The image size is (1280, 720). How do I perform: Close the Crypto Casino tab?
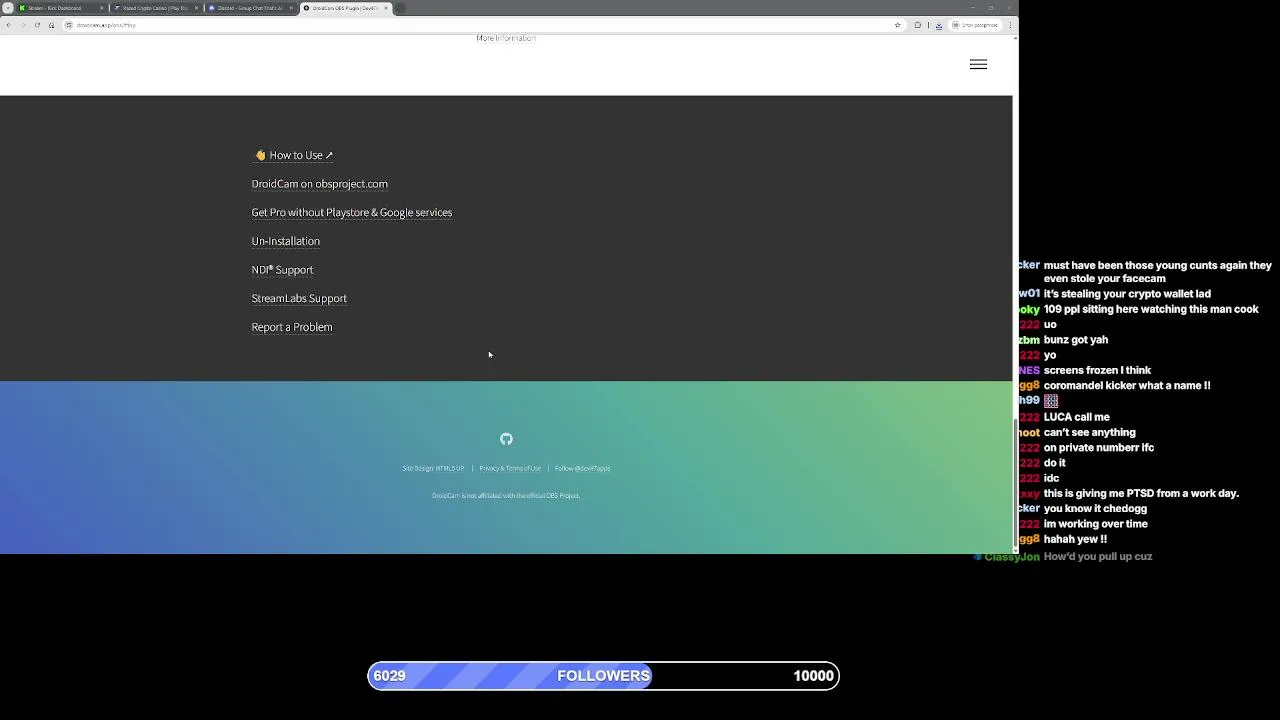[196, 8]
